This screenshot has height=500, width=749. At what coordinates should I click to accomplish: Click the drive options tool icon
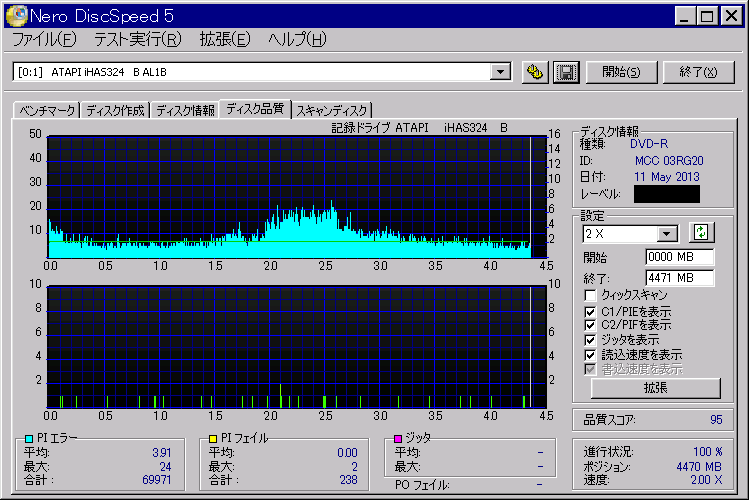535,73
